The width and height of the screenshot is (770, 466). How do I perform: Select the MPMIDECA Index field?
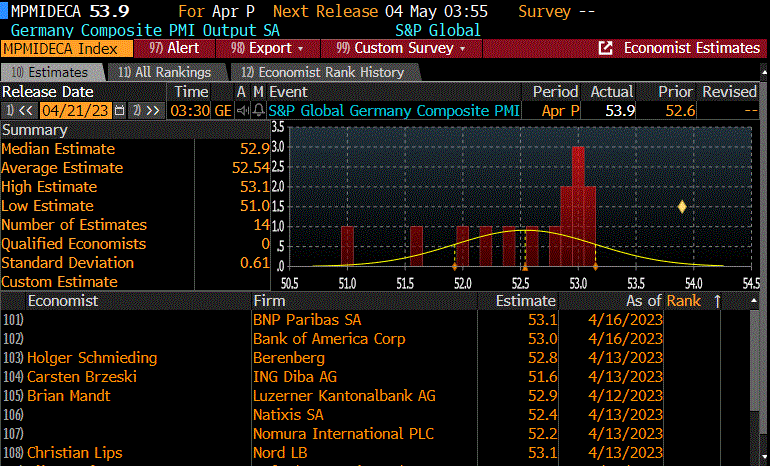pos(67,49)
